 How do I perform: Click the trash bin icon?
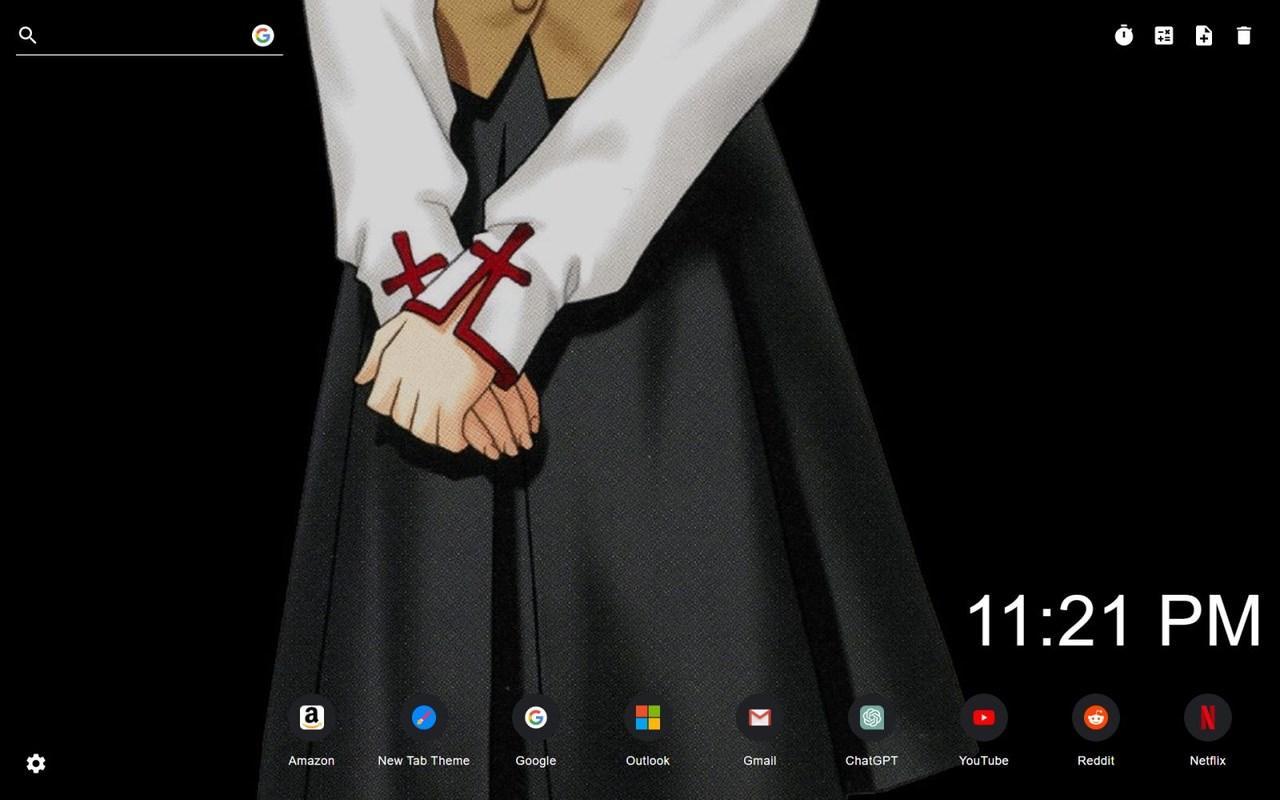point(1244,36)
